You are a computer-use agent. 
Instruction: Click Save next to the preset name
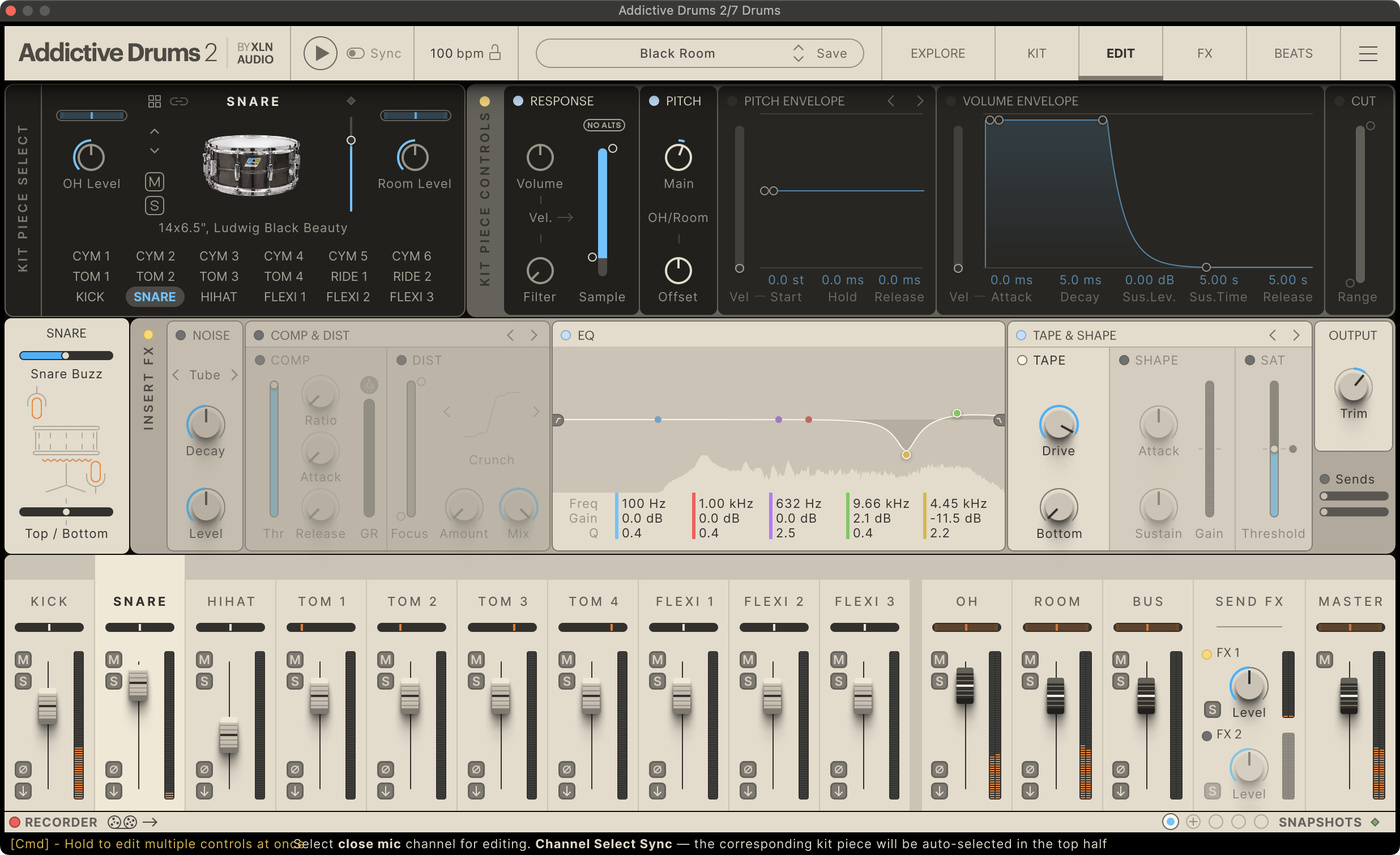(x=832, y=53)
